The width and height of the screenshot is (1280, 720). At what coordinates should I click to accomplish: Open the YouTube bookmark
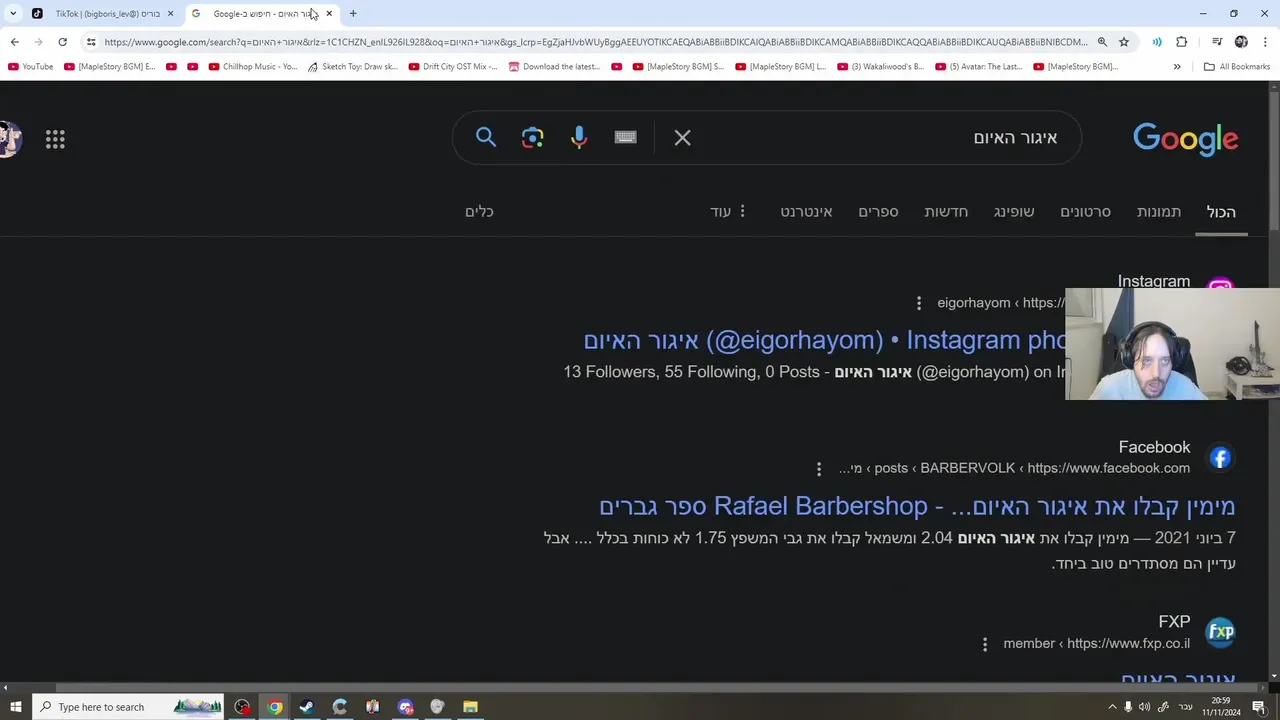pos(30,67)
